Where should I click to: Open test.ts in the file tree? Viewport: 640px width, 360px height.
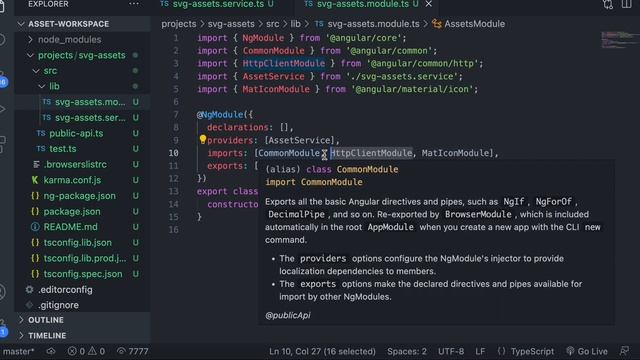tap(62, 149)
